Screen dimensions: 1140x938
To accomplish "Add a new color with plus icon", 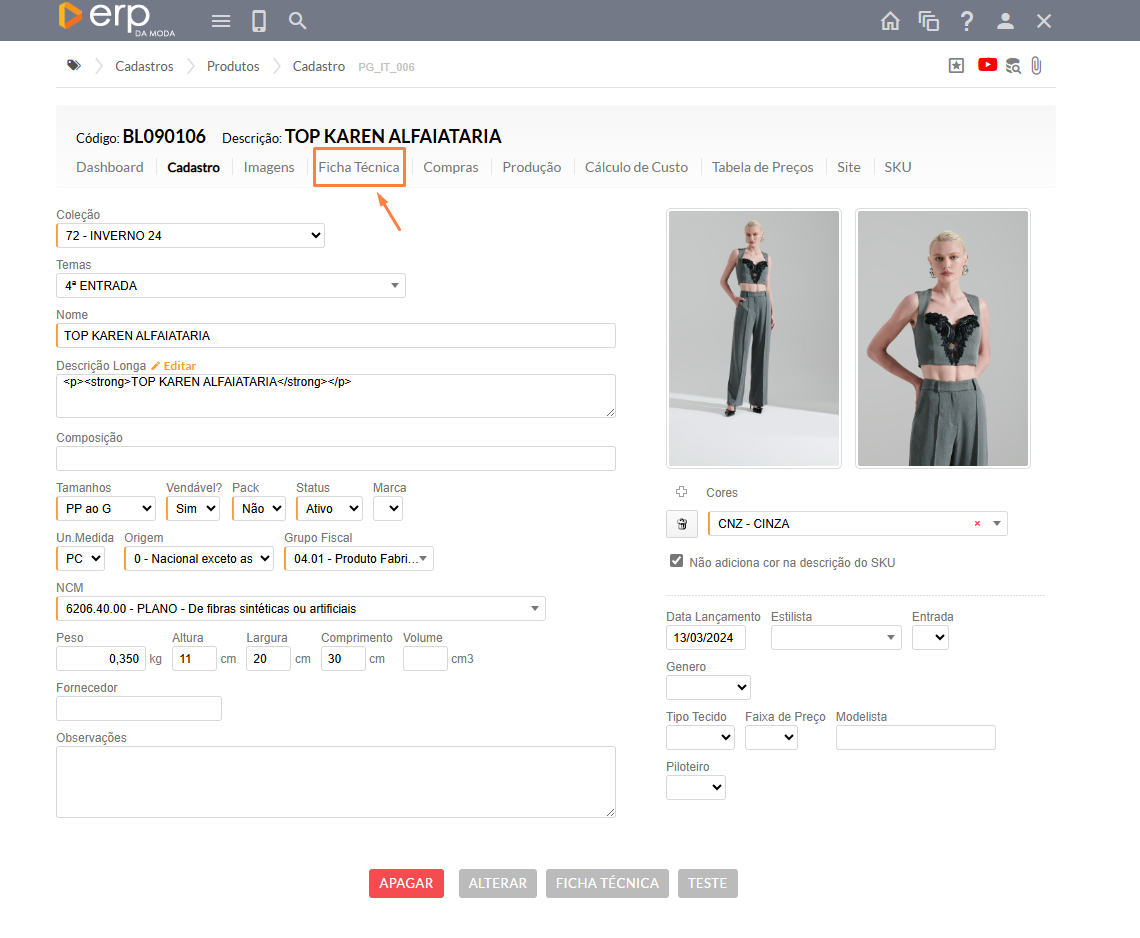I will [x=682, y=492].
